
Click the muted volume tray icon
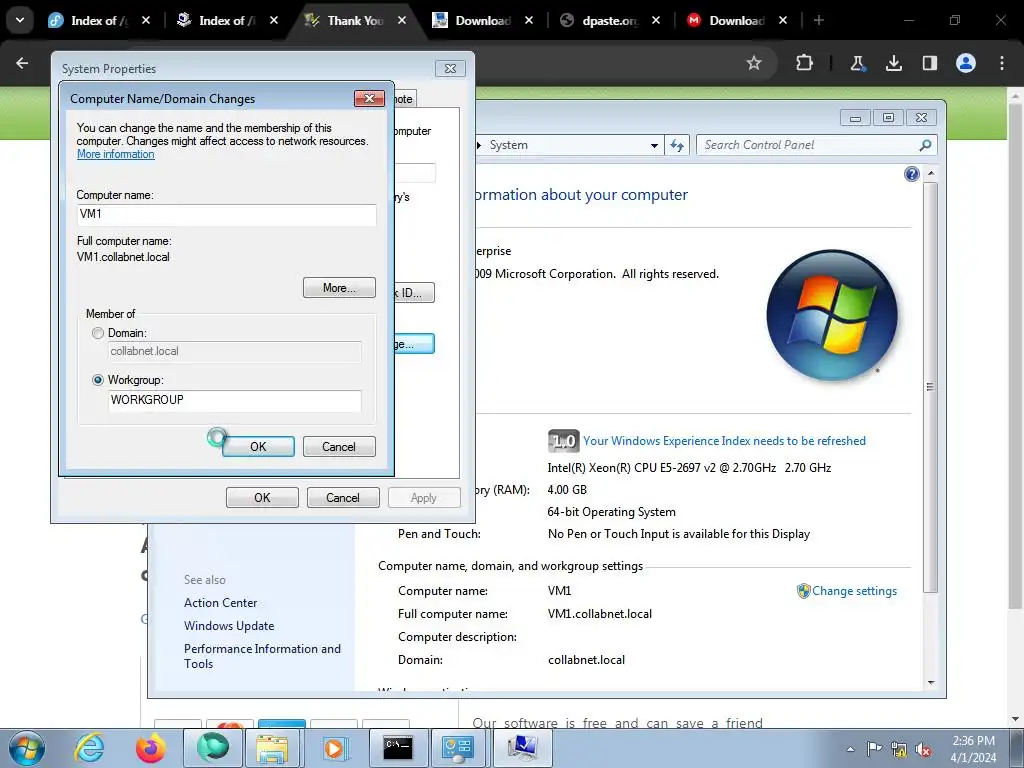923,749
